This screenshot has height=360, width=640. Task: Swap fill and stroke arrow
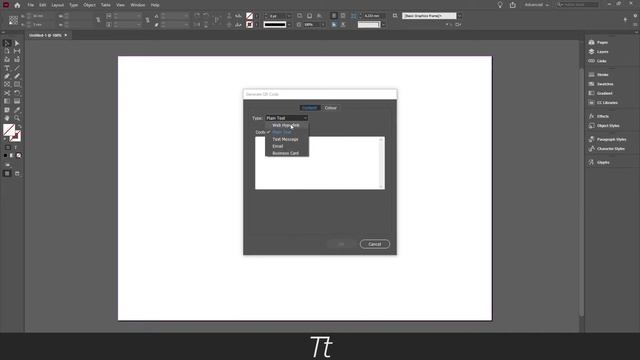(x=19, y=127)
